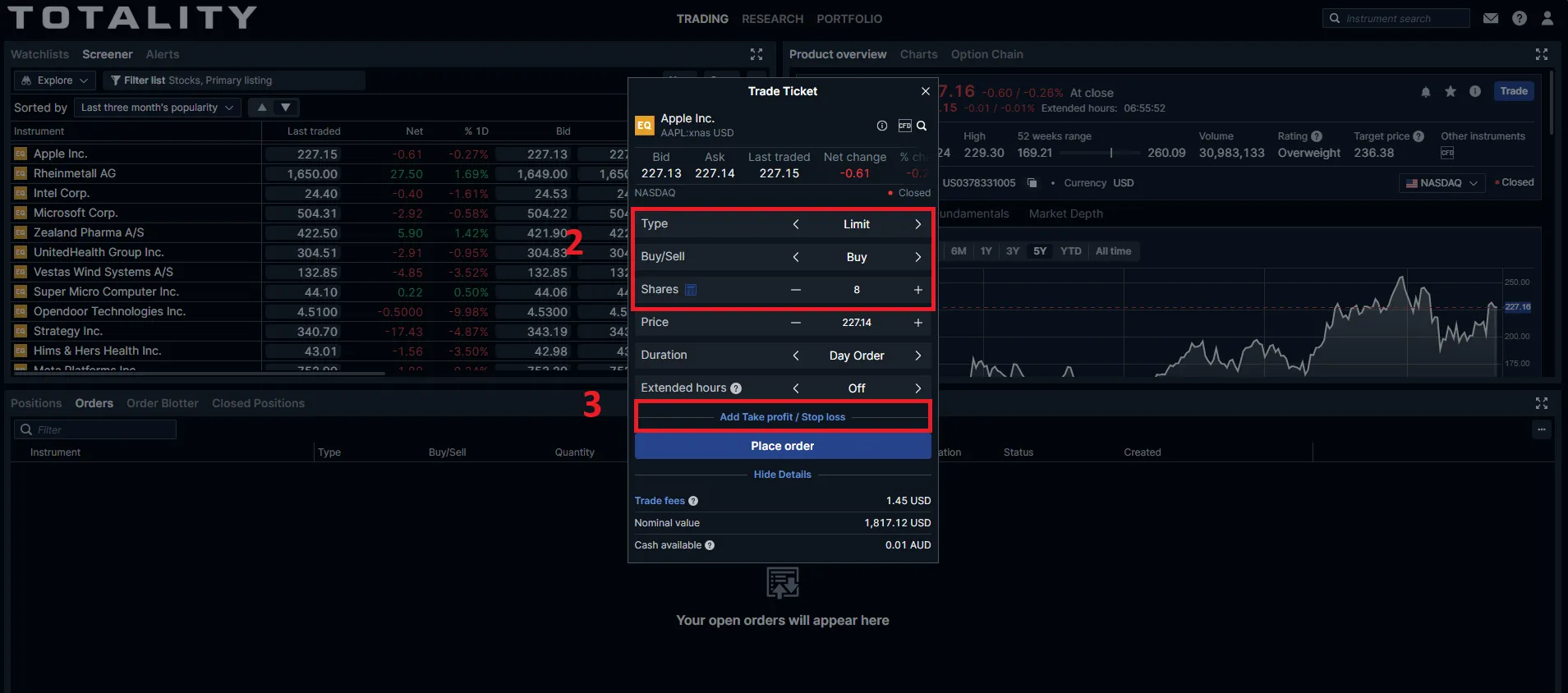Select the All time chart period

1113,251
